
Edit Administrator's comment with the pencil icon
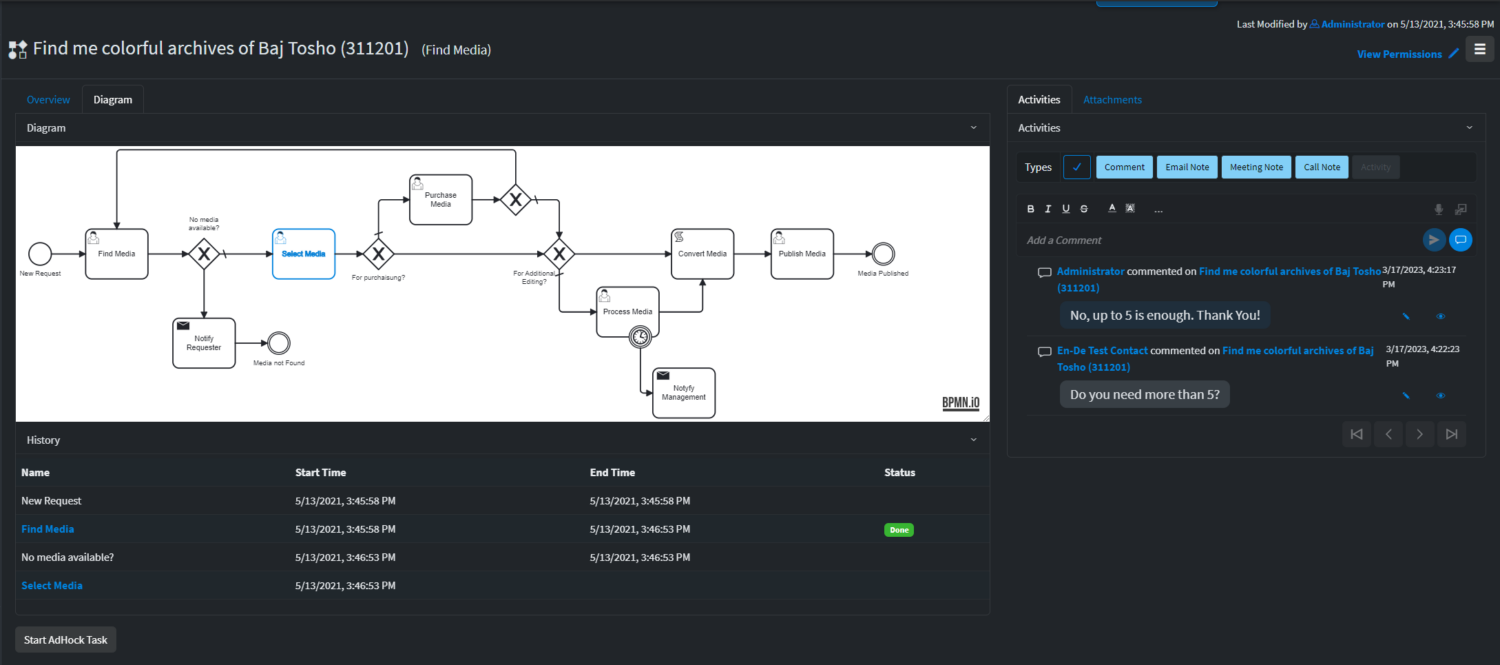click(x=1404, y=315)
